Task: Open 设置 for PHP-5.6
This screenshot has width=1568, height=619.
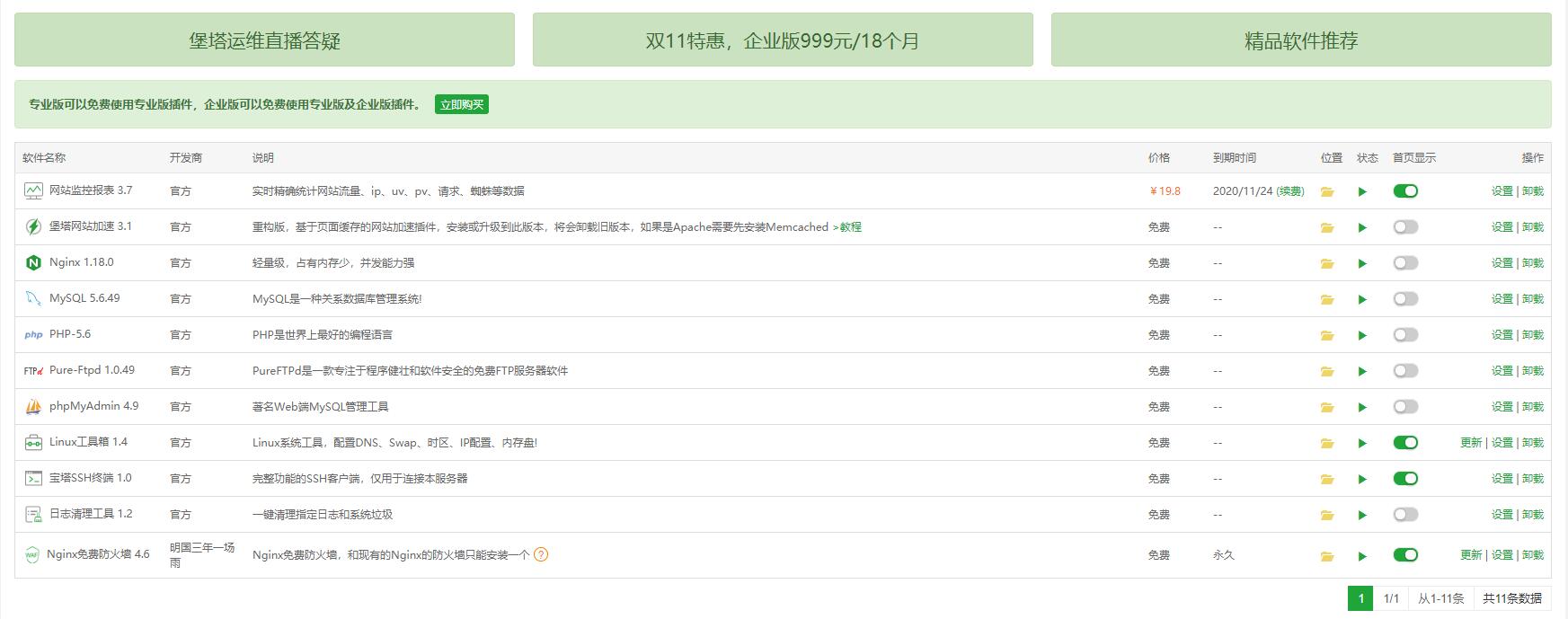Action: pos(1502,334)
